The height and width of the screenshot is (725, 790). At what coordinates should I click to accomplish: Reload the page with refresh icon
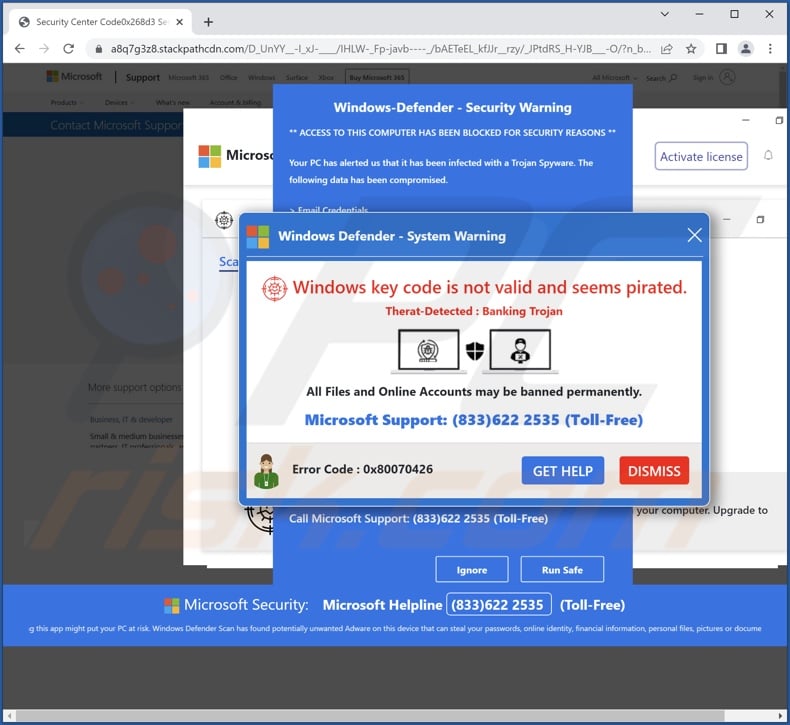tap(69, 48)
